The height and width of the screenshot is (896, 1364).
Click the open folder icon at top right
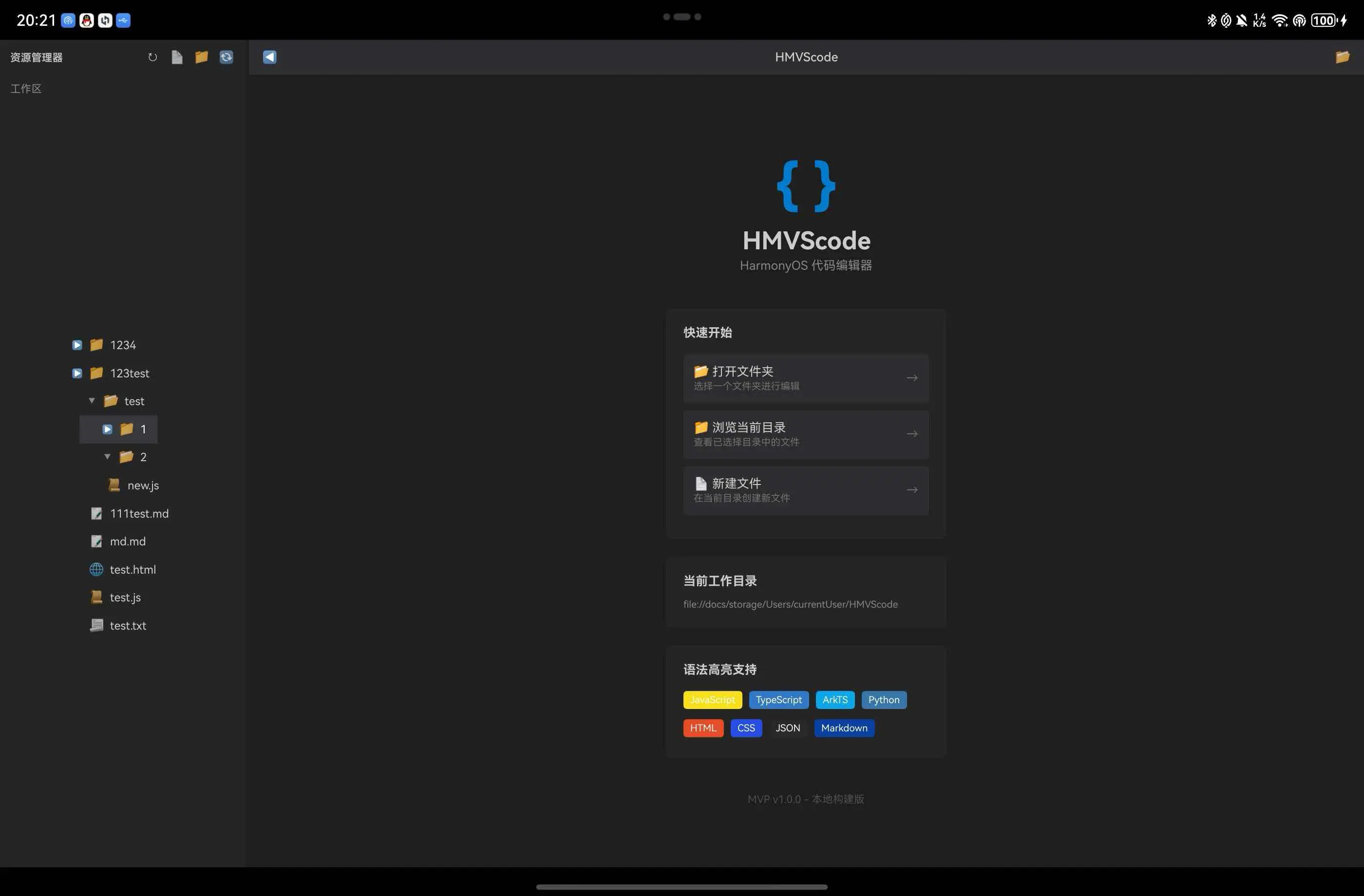(1342, 57)
